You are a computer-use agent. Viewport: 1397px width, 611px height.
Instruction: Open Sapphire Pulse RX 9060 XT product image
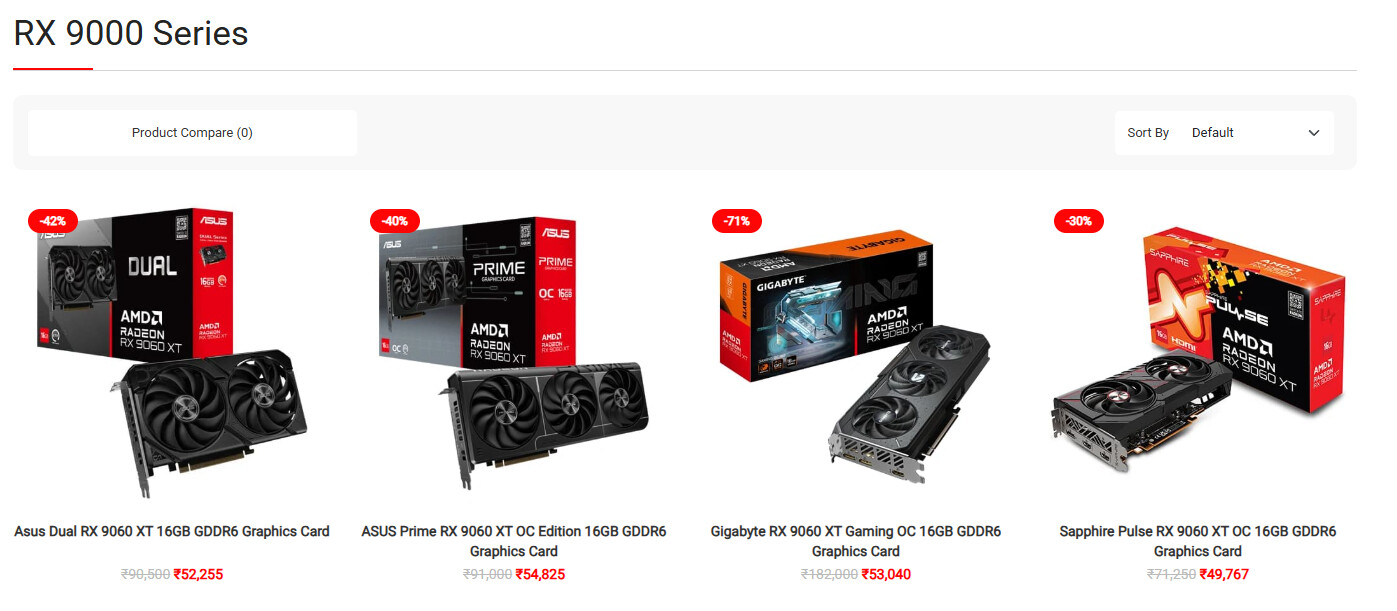click(x=1198, y=352)
